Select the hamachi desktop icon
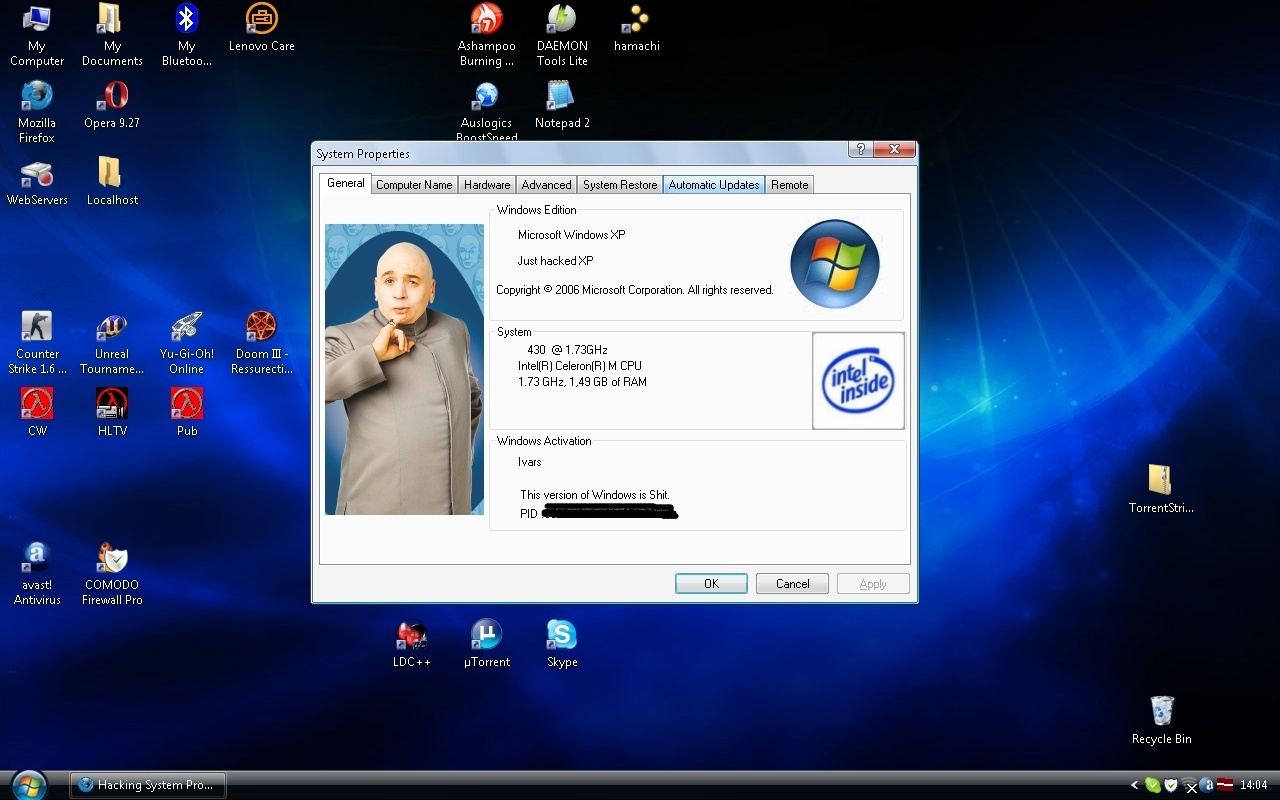 [637, 28]
